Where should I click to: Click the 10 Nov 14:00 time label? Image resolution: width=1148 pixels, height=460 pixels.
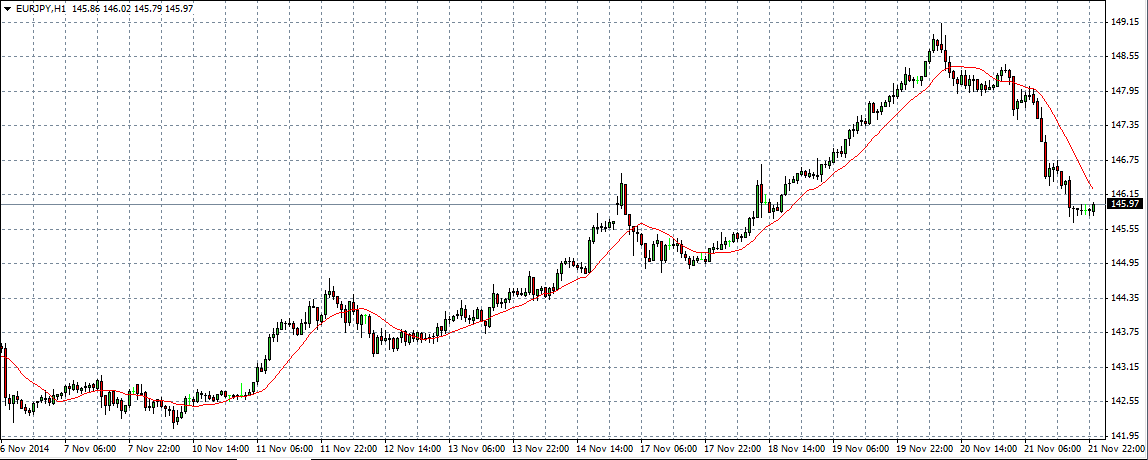click(219, 448)
